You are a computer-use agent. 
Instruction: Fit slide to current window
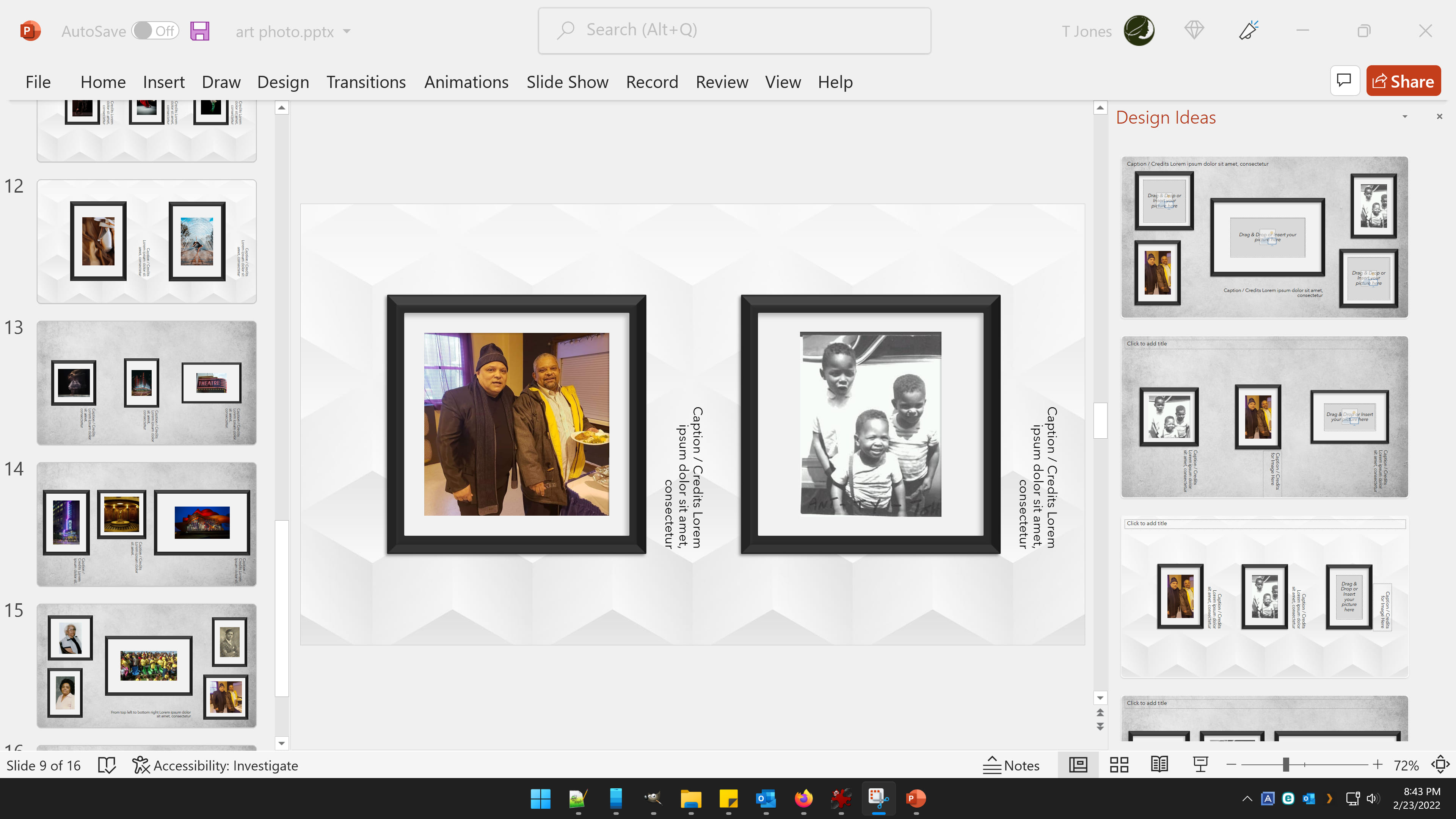1440,765
